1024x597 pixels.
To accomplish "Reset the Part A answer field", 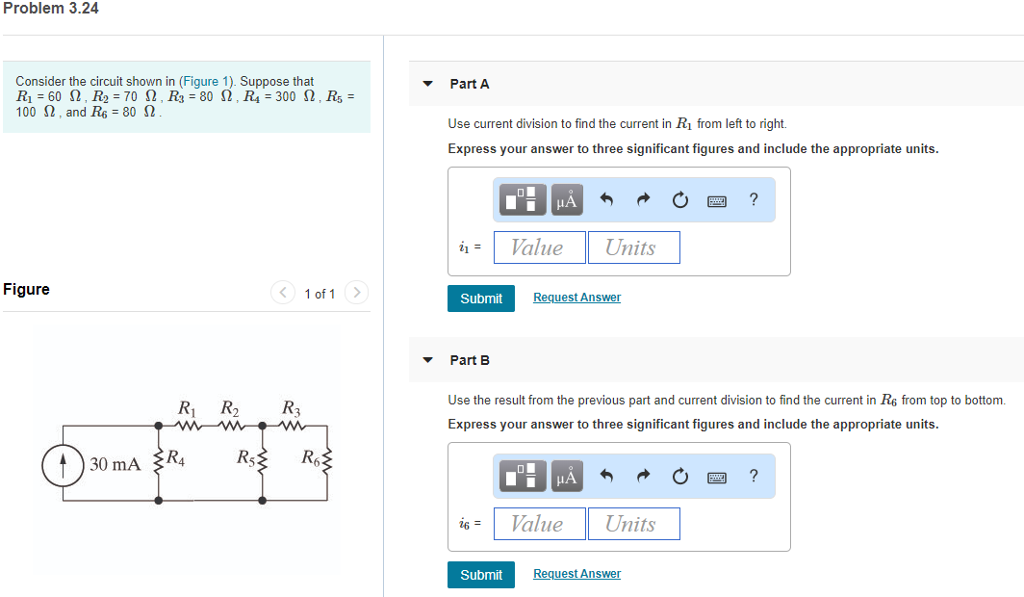I will pyautogui.click(x=680, y=199).
